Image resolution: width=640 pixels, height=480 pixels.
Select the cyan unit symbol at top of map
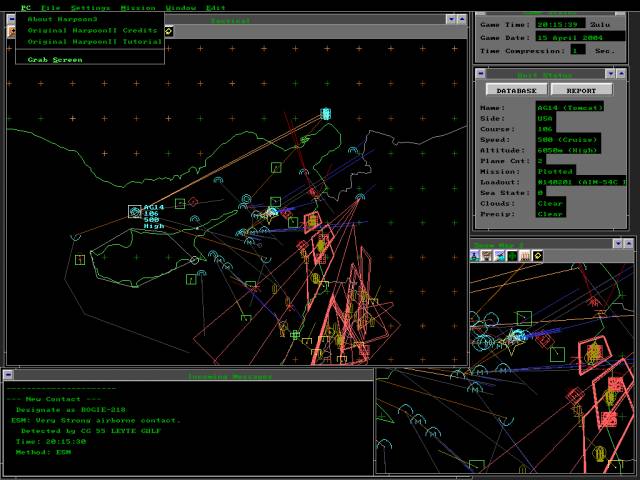pyautogui.click(x=326, y=113)
